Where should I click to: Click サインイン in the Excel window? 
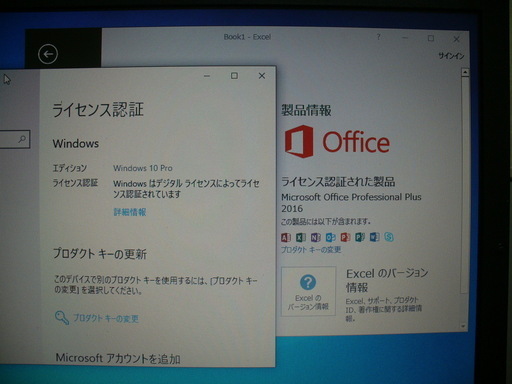[451, 56]
